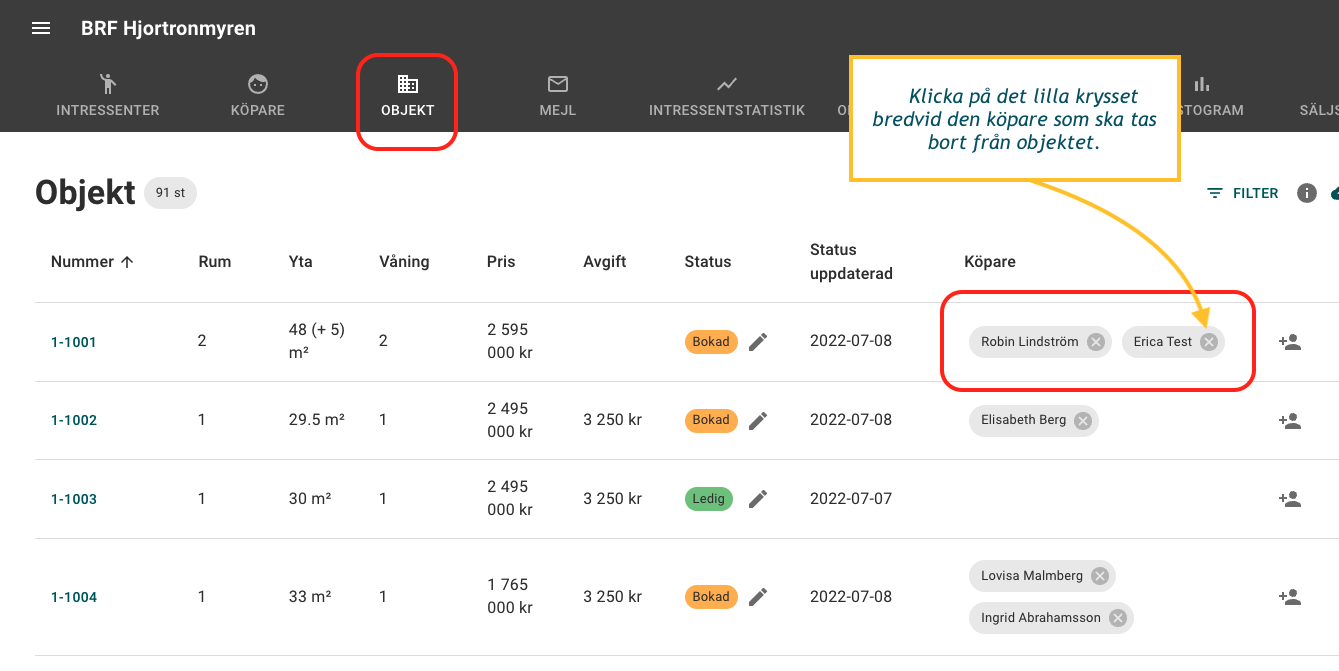This screenshot has height=671, width=1339.
Task: Sort by Nummer column arrow
Action: 127,262
